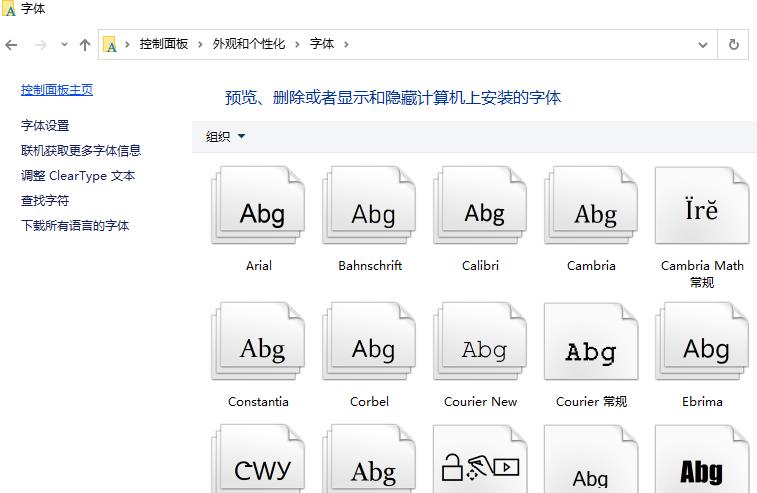Expand chevron after 控制面板 in breadcrumb
This screenshot has height=493, width=757.
[200, 44]
